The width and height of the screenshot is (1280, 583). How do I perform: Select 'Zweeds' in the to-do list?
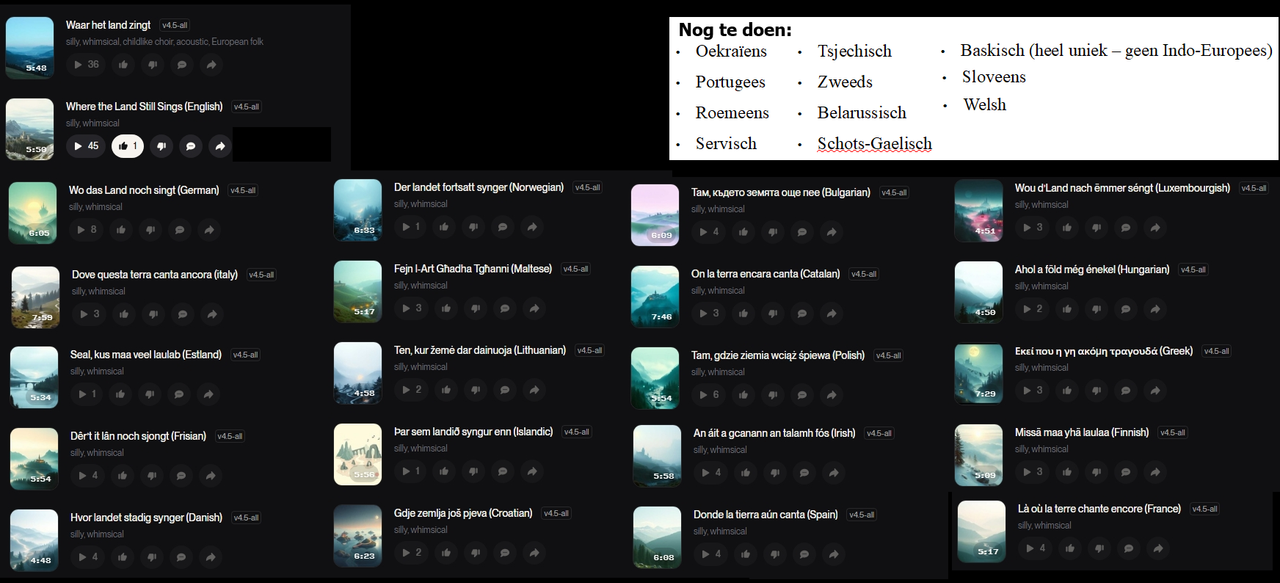[x=845, y=82]
